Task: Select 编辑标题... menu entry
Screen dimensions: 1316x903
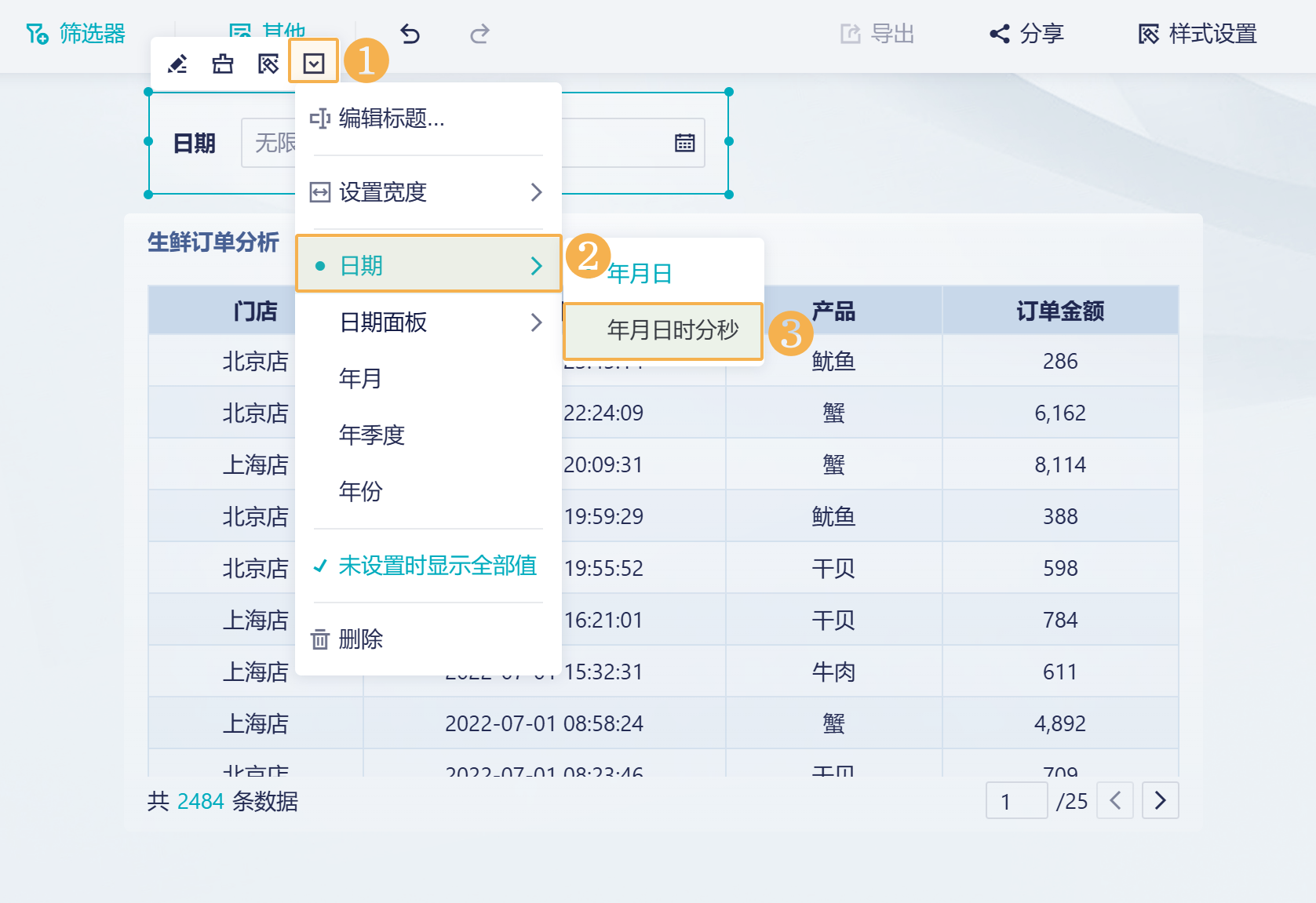Action: 428,118
